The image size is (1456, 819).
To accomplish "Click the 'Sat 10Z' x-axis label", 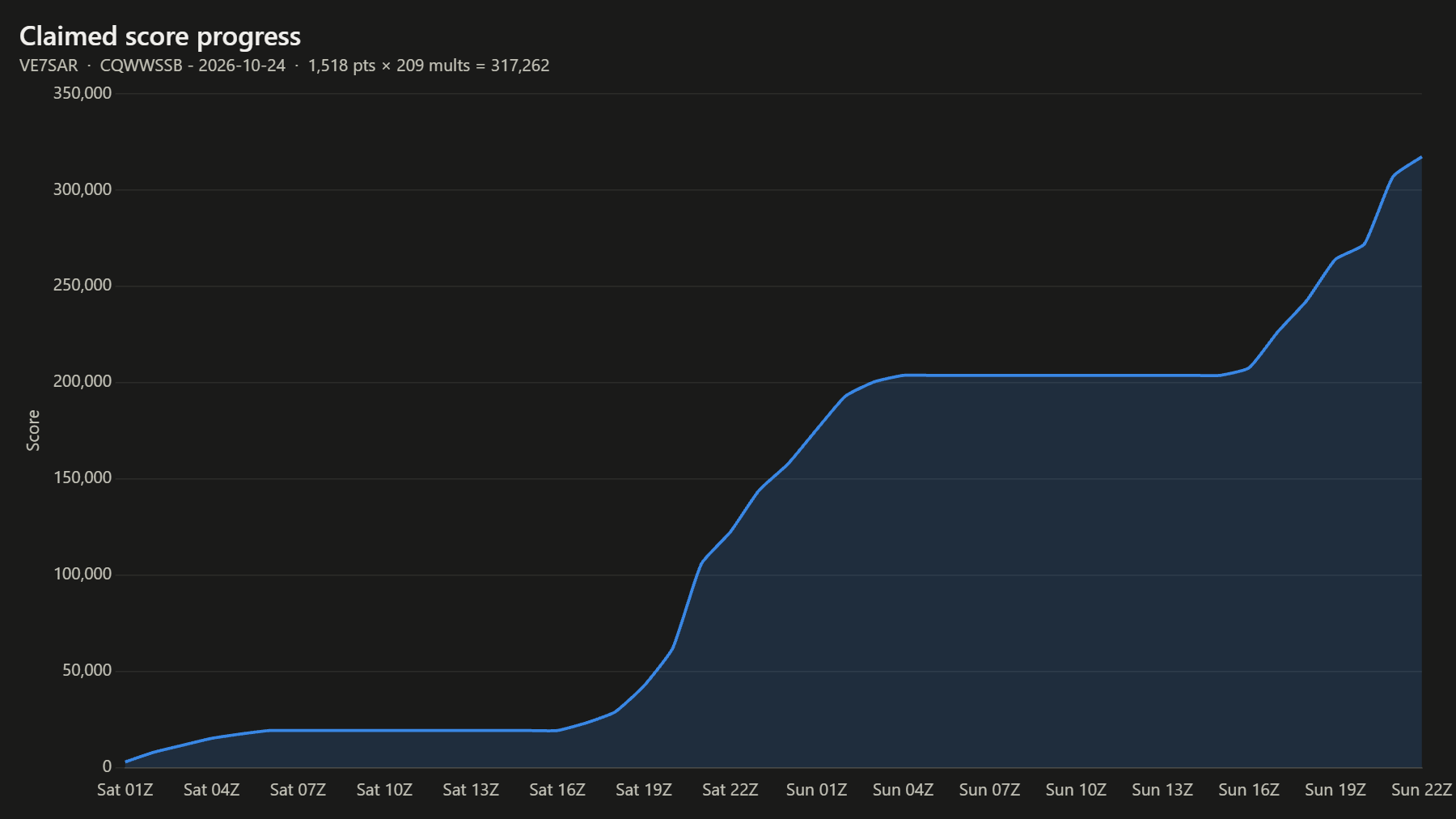I will tap(384, 790).
